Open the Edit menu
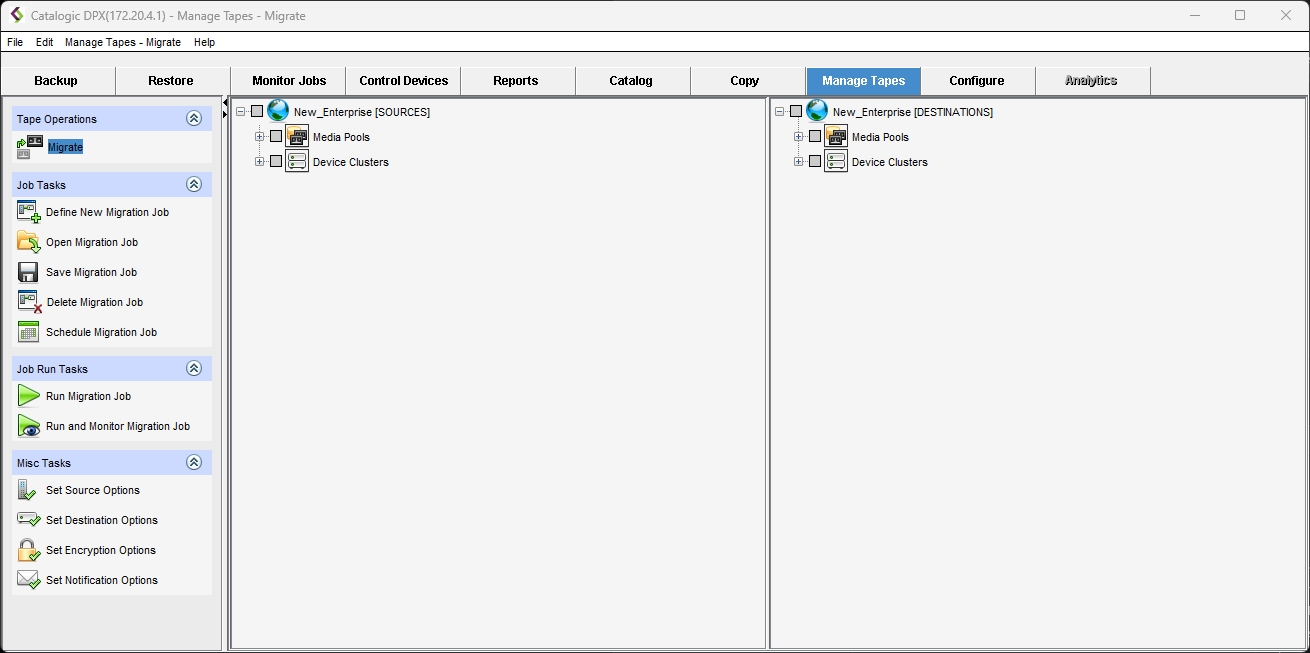The width and height of the screenshot is (1310, 653). click(x=44, y=43)
